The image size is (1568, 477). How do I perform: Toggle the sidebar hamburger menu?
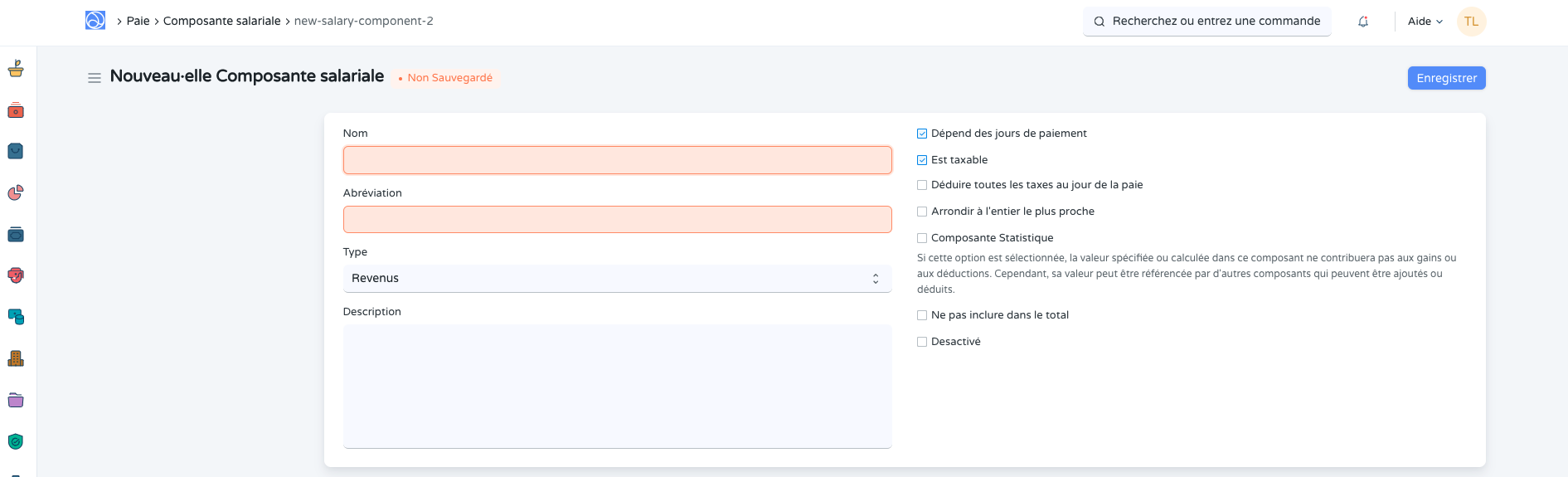(x=95, y=78)
